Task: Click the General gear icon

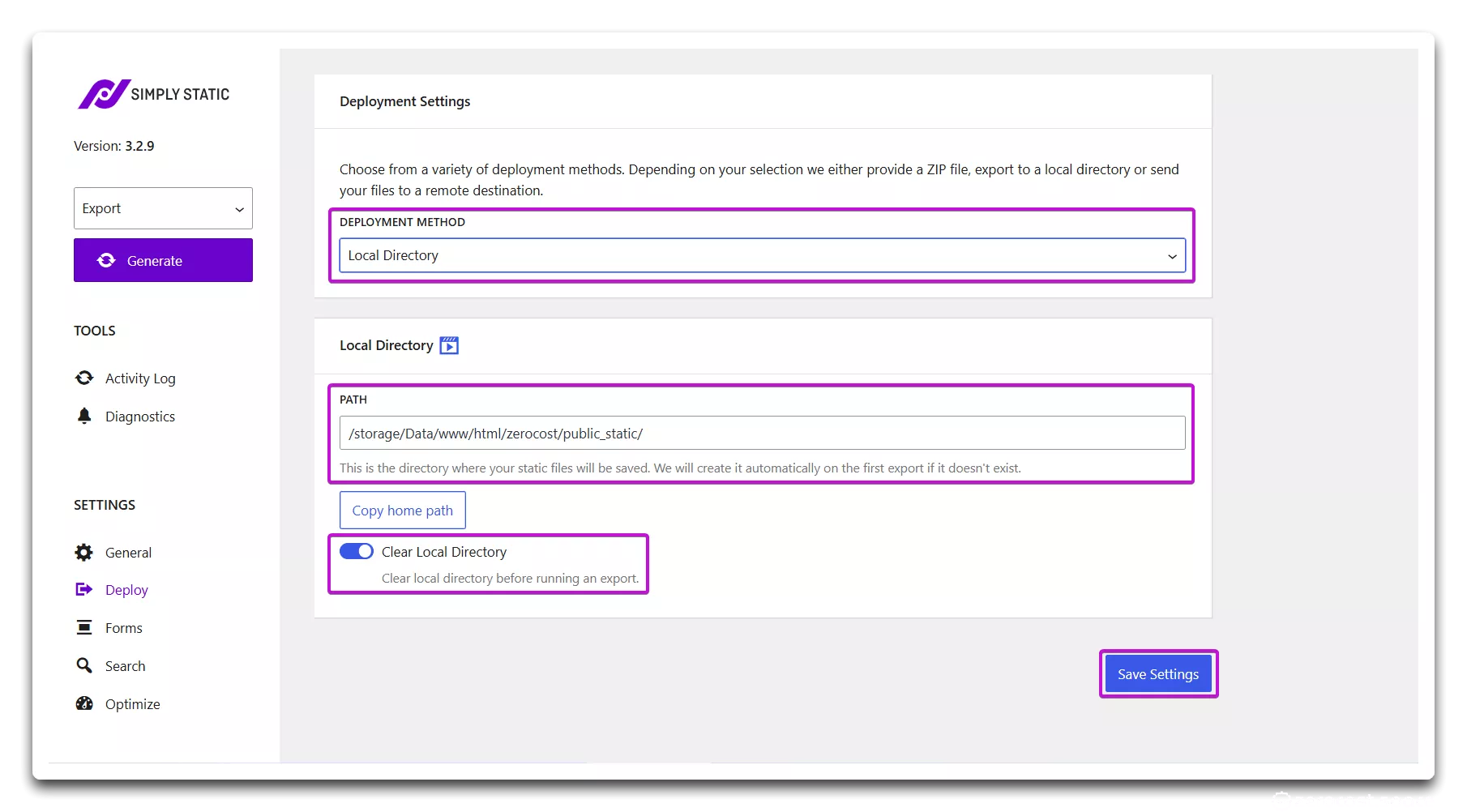Action: (x=84, y=552)
